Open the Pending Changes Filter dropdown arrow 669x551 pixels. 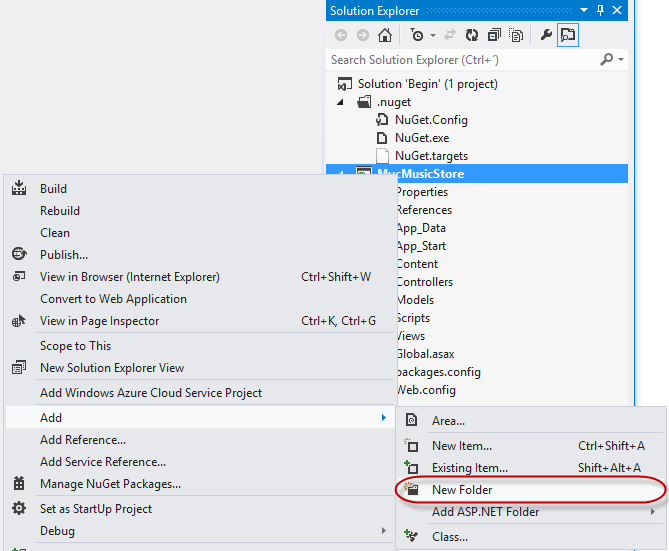click(432, 35)
